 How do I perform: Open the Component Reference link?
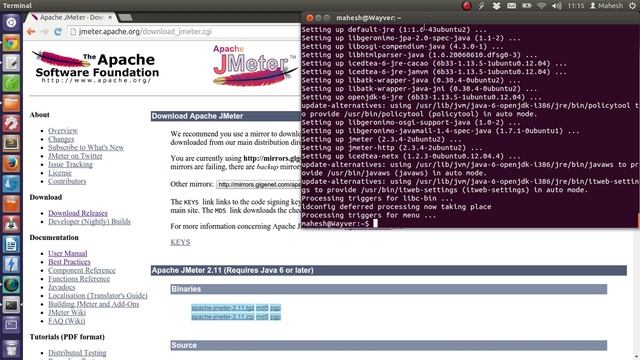[x=82, y=270]
